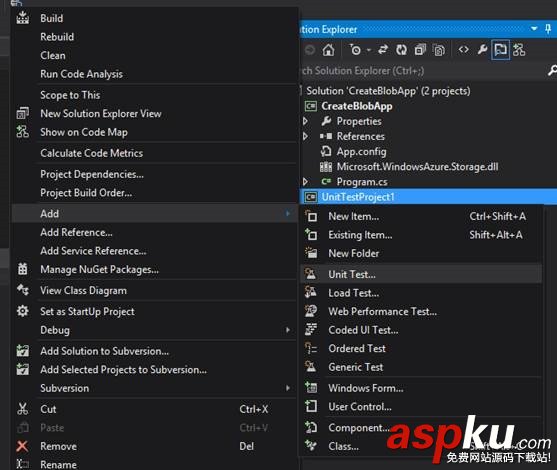Image resolution: width=557 pixels, height=470 pixels.
Task: Open the pending changes filter dropdown arrow
Action: [x=369, y=50]
